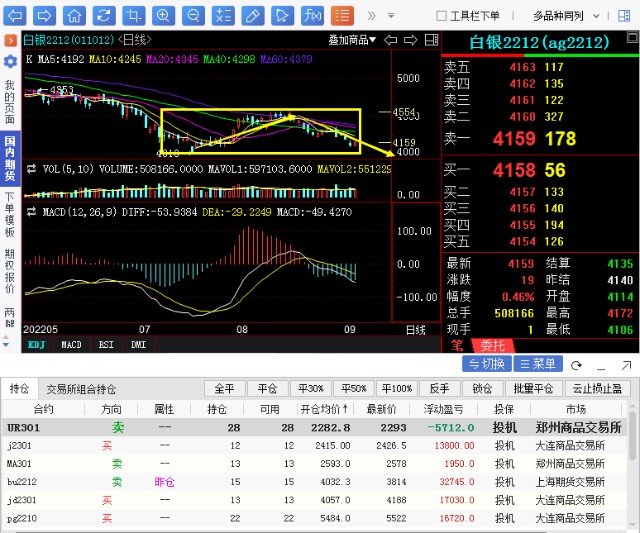The width and height of the screenshot is (640, 533).
Task: Expand sidebar down arrow at bottom
Action: 6,345
